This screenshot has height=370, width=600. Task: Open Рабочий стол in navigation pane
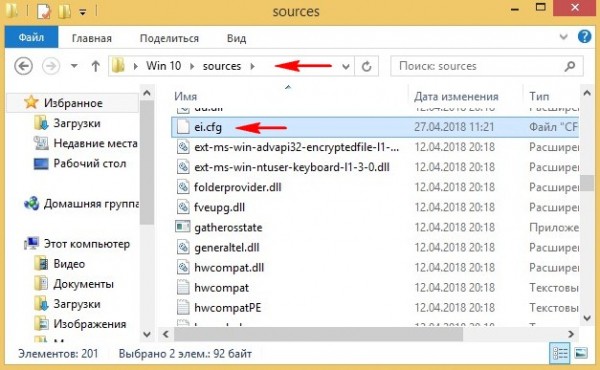90,163
